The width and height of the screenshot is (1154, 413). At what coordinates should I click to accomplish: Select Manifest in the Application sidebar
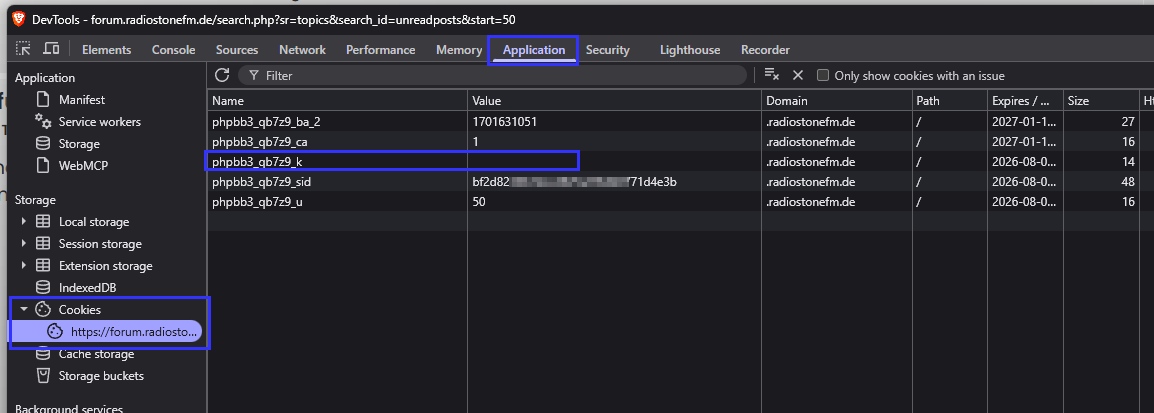pos(82,99)
